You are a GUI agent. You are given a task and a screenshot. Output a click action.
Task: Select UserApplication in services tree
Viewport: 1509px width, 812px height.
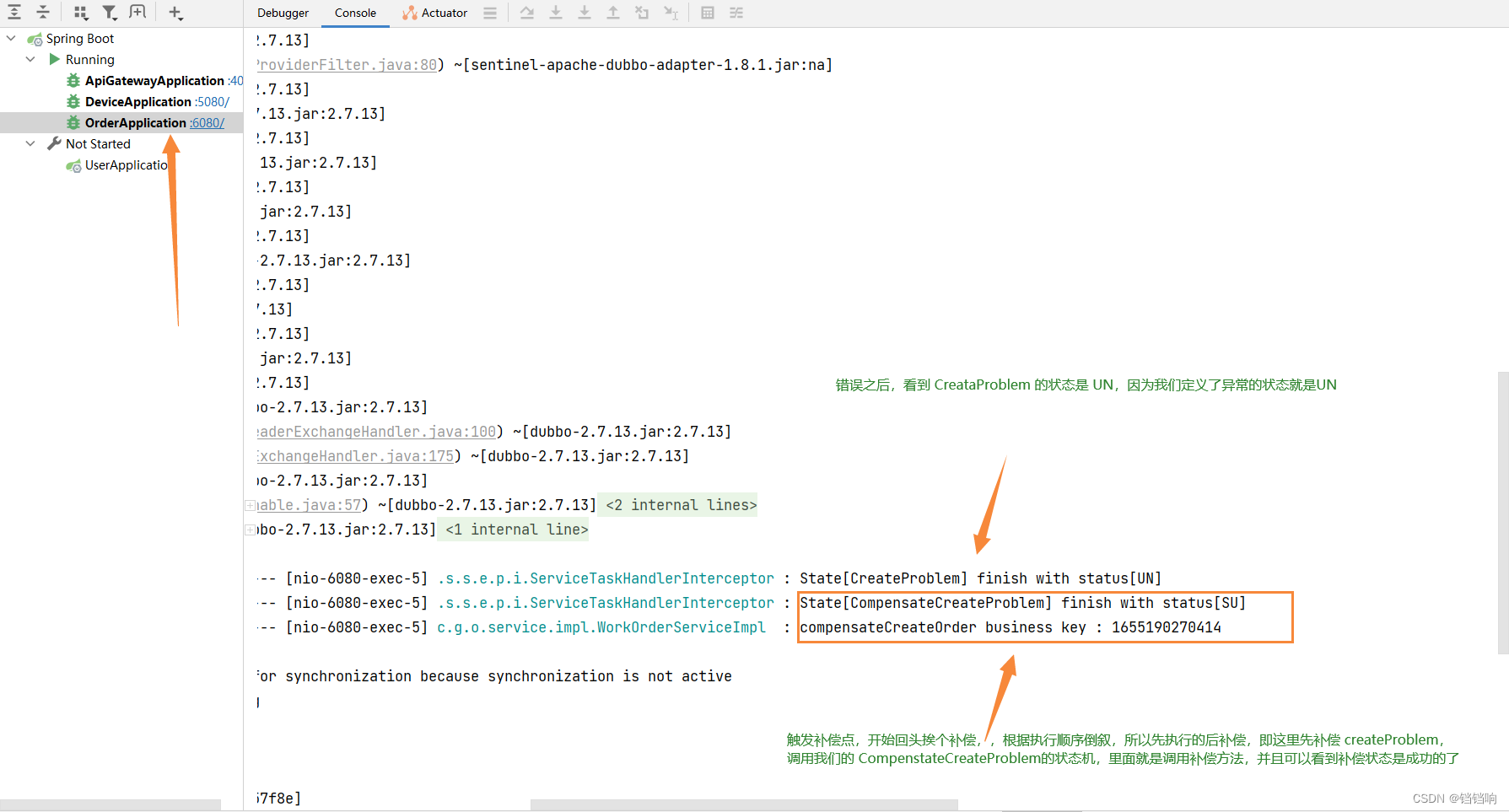pos(127,165)
